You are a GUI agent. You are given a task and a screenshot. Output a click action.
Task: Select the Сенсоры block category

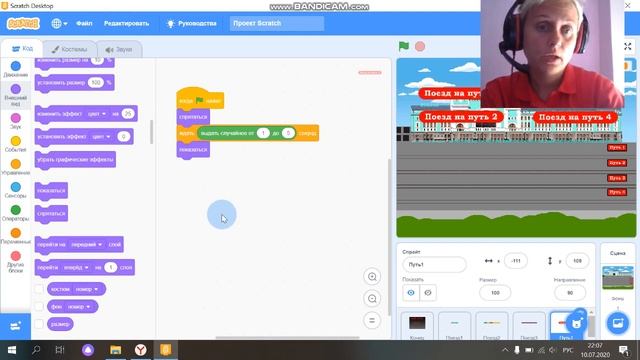coord(16,190)
